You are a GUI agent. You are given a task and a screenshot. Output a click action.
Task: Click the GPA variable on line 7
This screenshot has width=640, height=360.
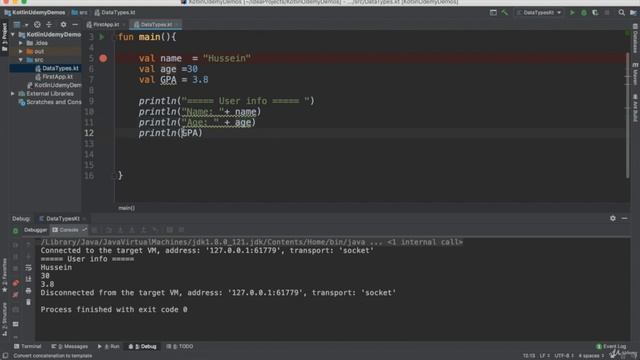(x=168, y=80)
